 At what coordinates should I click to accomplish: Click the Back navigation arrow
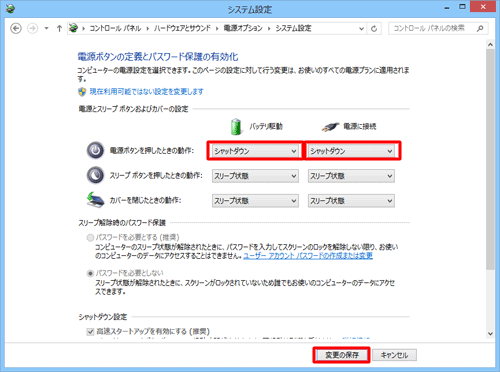(16, 29)
